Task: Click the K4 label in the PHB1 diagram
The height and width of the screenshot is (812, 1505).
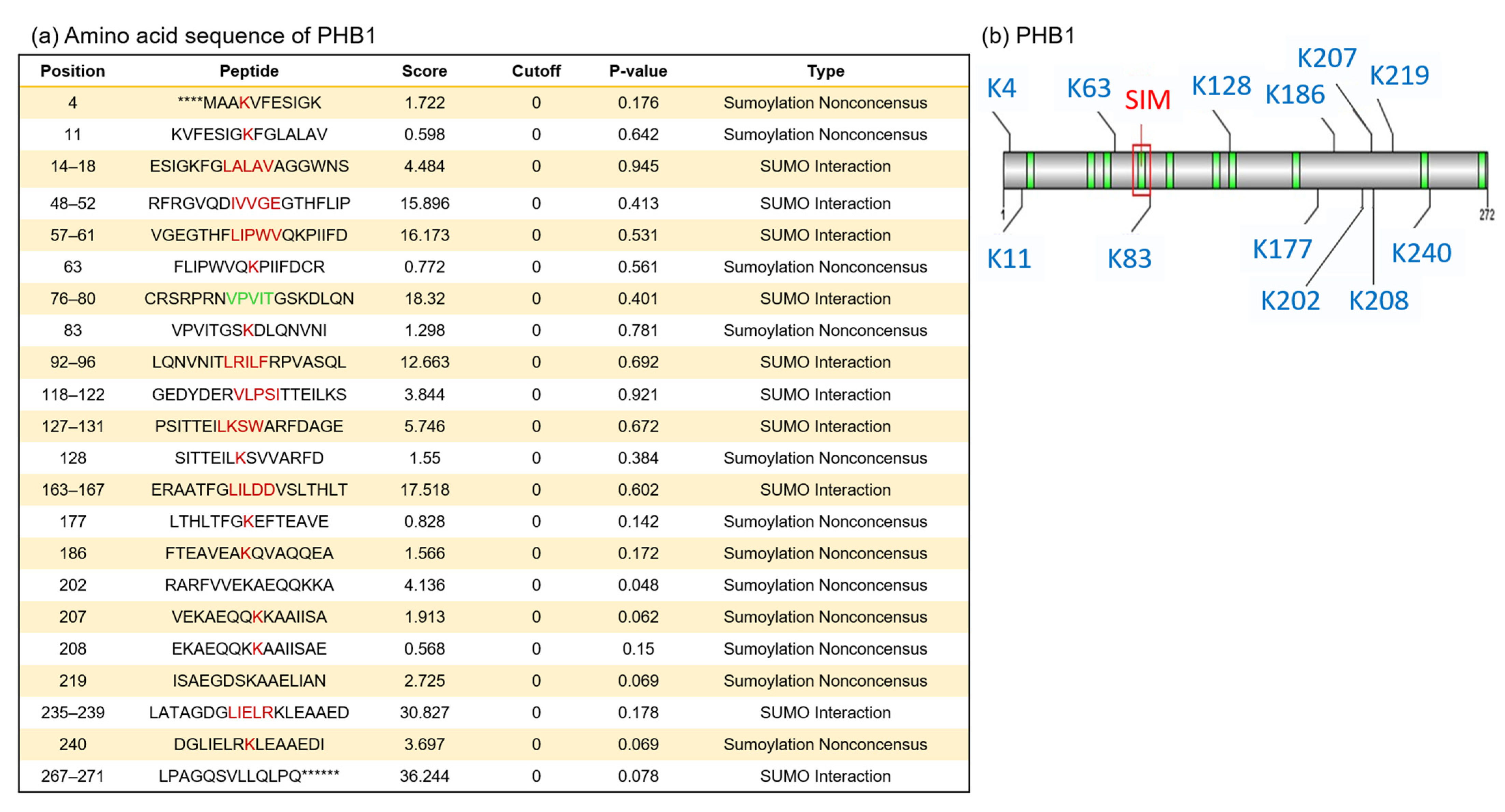Action: (1001, 88)
